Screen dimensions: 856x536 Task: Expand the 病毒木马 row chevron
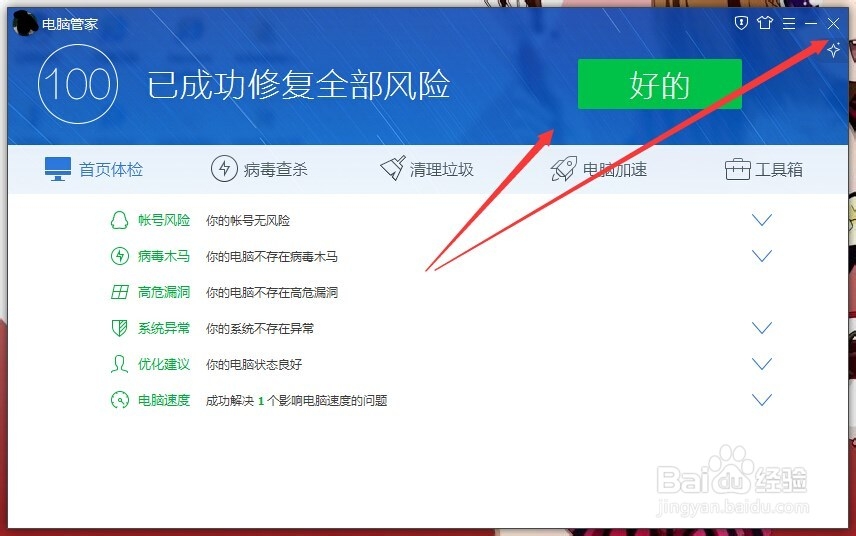(x=762, y=255)
